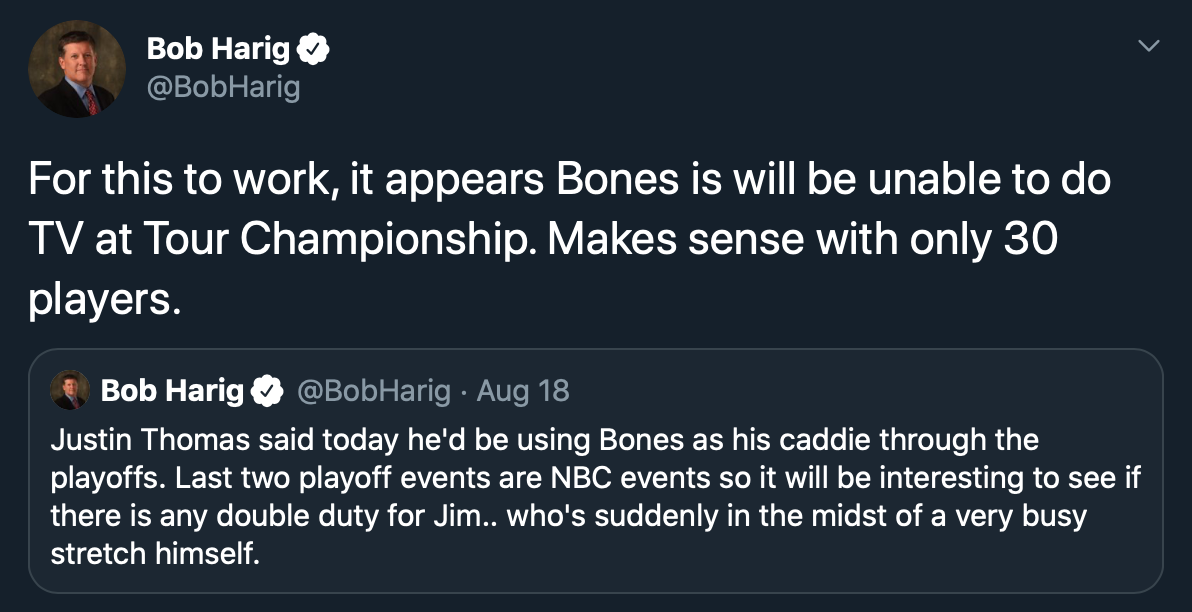Click the words "Tour Championship" in the main tweet

pyautogui.click(x=340, y=240)
